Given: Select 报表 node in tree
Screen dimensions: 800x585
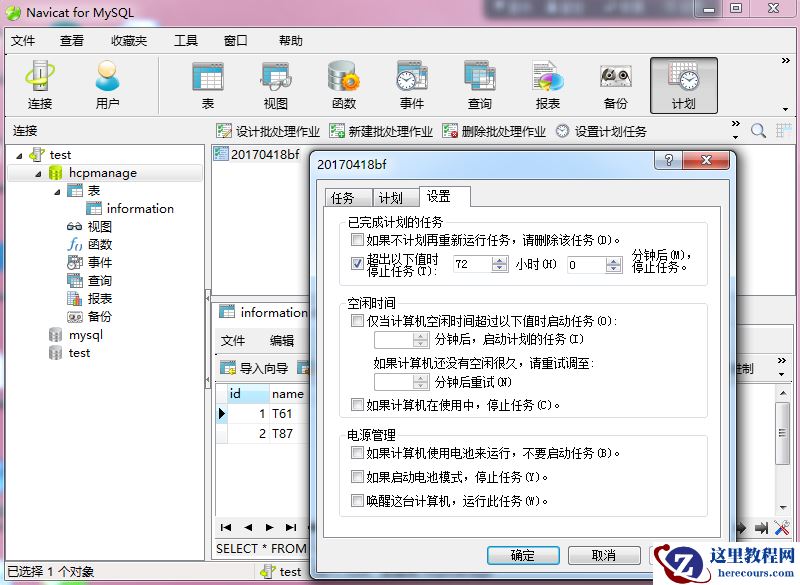Looking at the screenshot, I should 89,298.
